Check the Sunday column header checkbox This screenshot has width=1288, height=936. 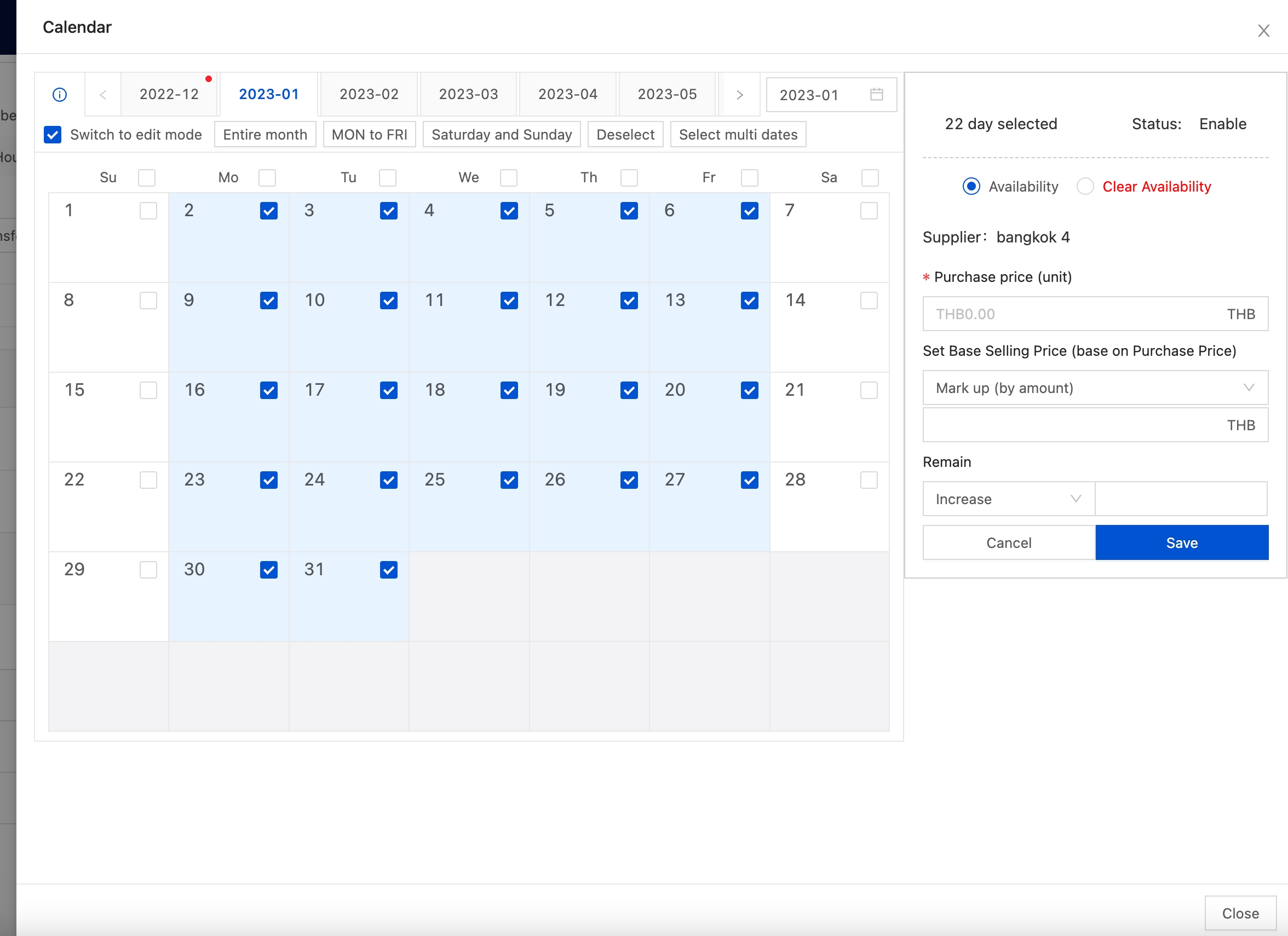click(147, 178)
